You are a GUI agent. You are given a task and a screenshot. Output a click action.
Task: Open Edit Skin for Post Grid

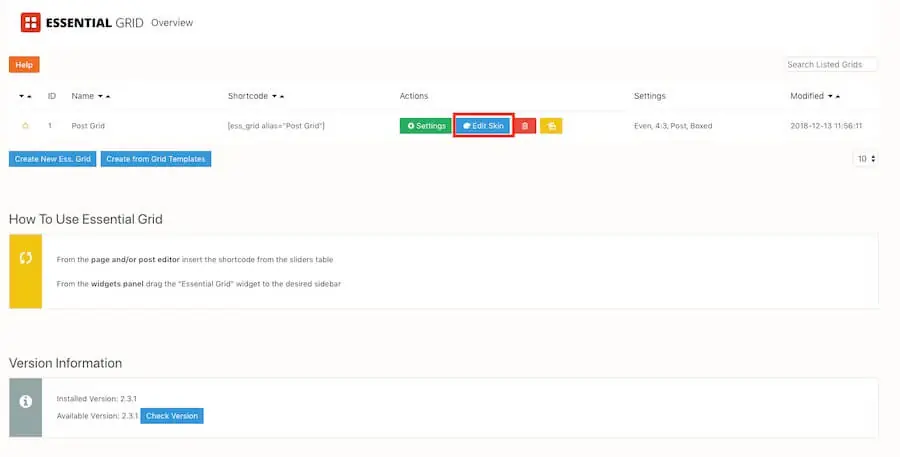[483, 126]
